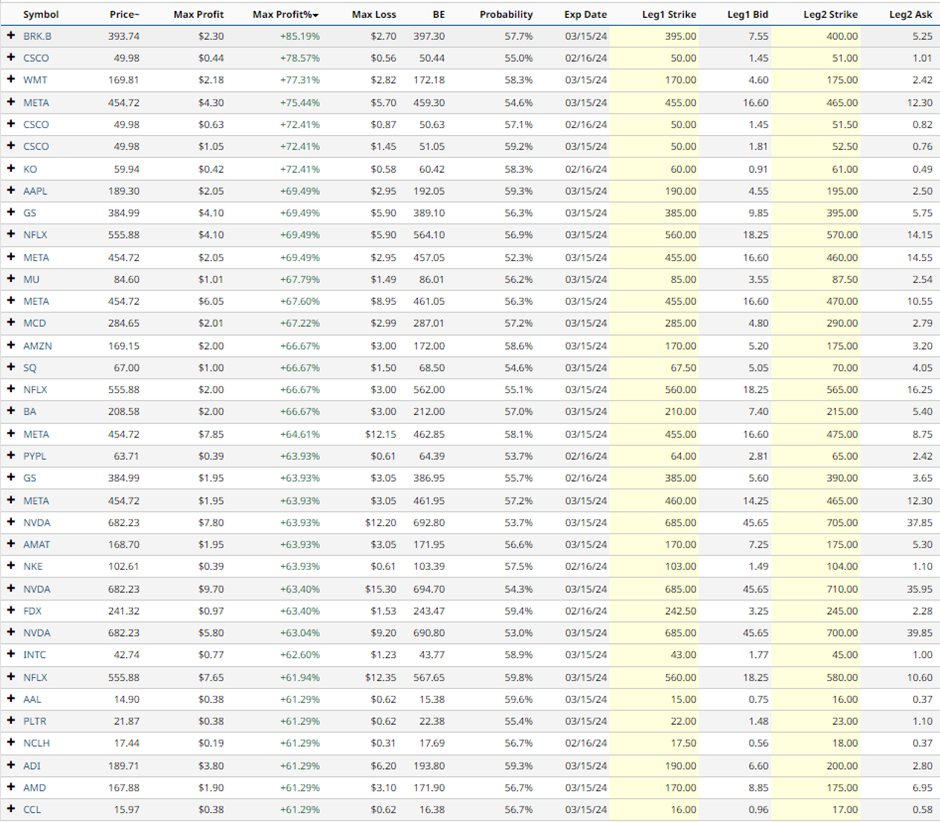This screenshot has height=822, width=940.
Task: Sort by BE column header
Action: [439, 14]
